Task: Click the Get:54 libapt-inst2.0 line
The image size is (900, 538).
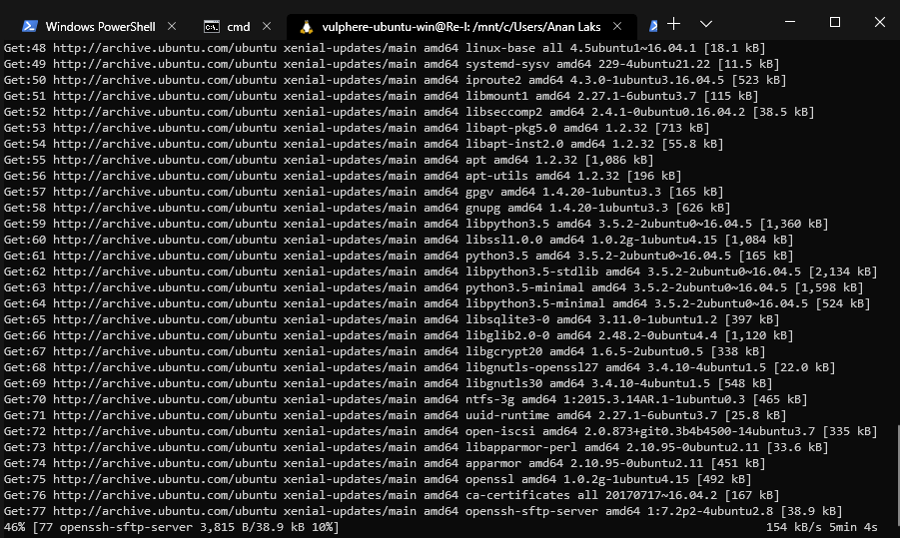Action: click(x=363, y=144)
